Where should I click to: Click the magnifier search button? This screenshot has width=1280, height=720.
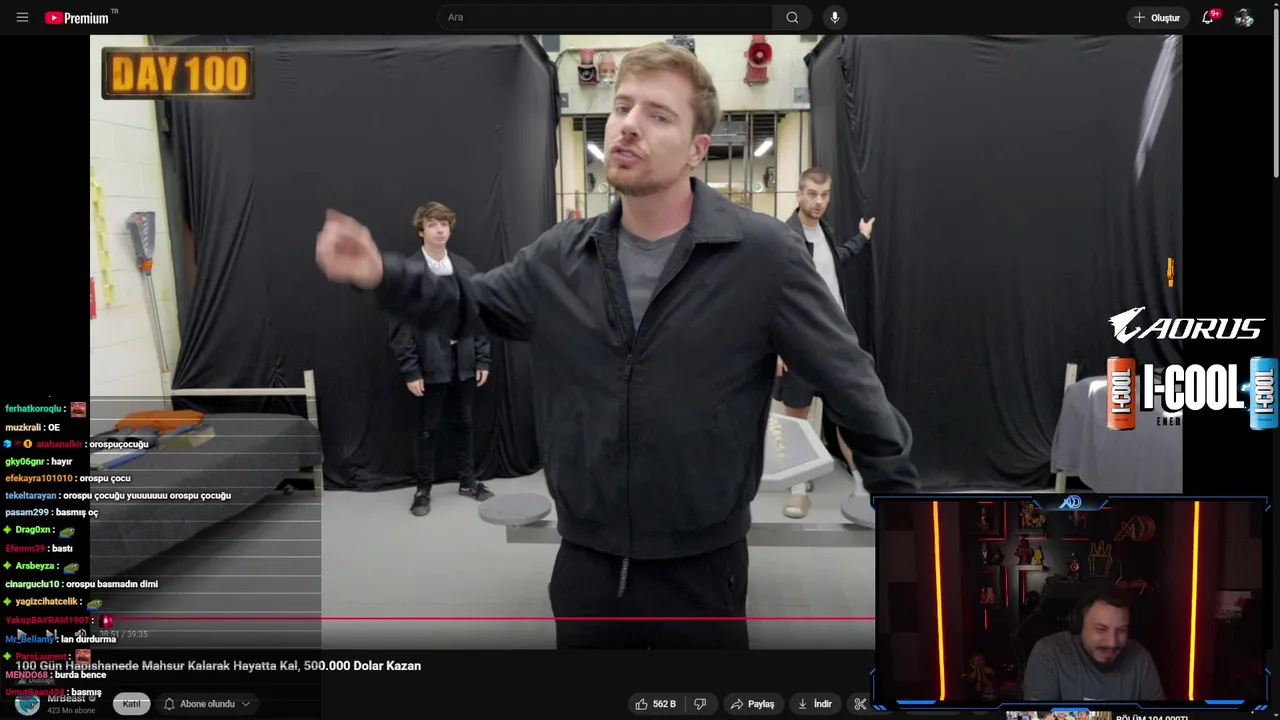click(792, 17)
